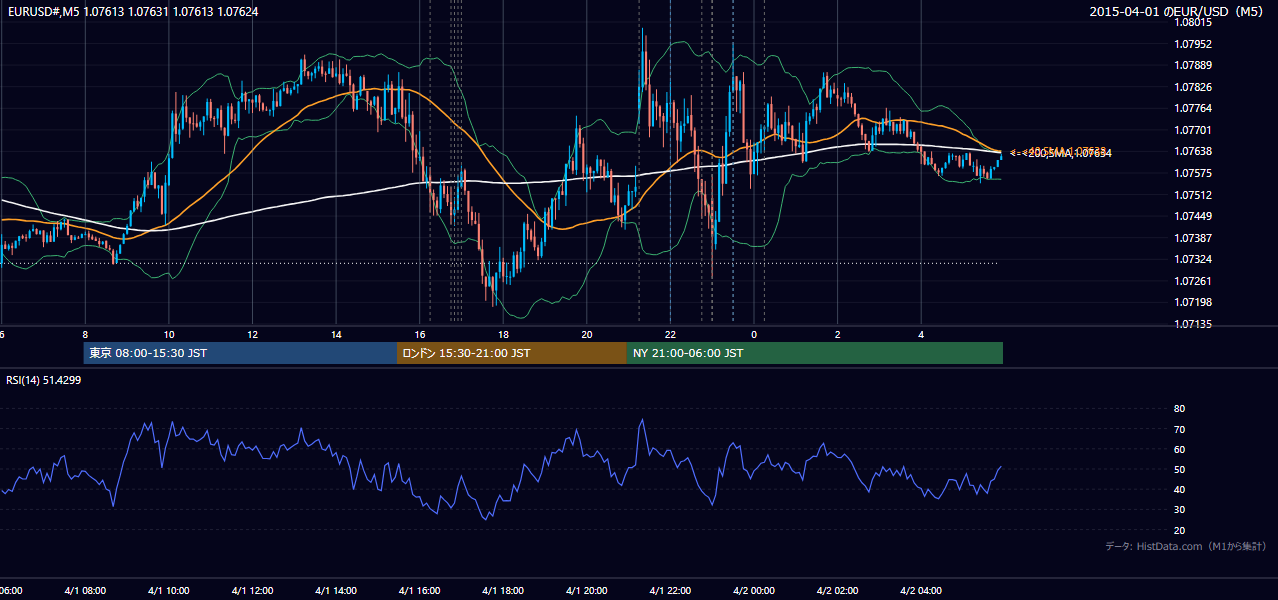
Task: Click the 4/2 00:00 time label
Action: point(754,591)
